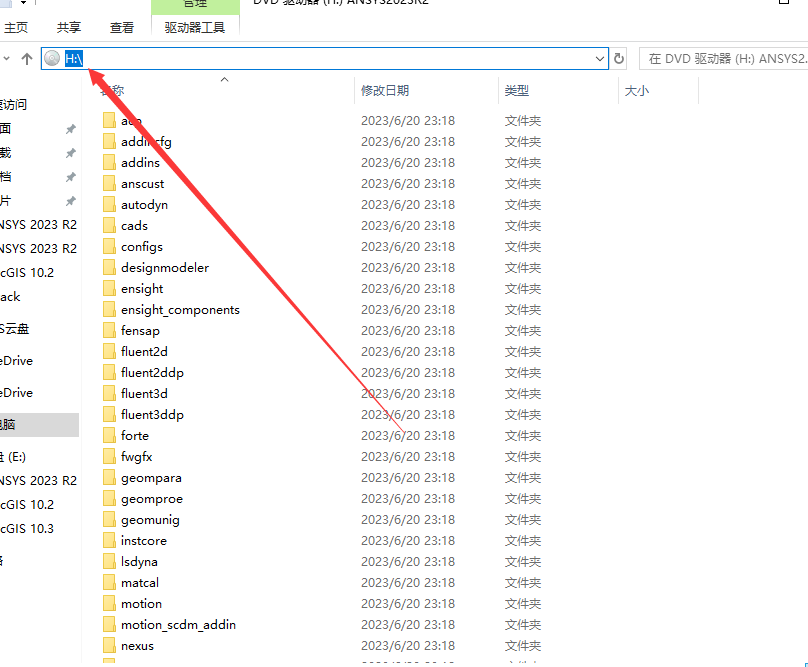
Task: Select the motion_scdm_addin folder name
Action: click(x=178, y=625)
